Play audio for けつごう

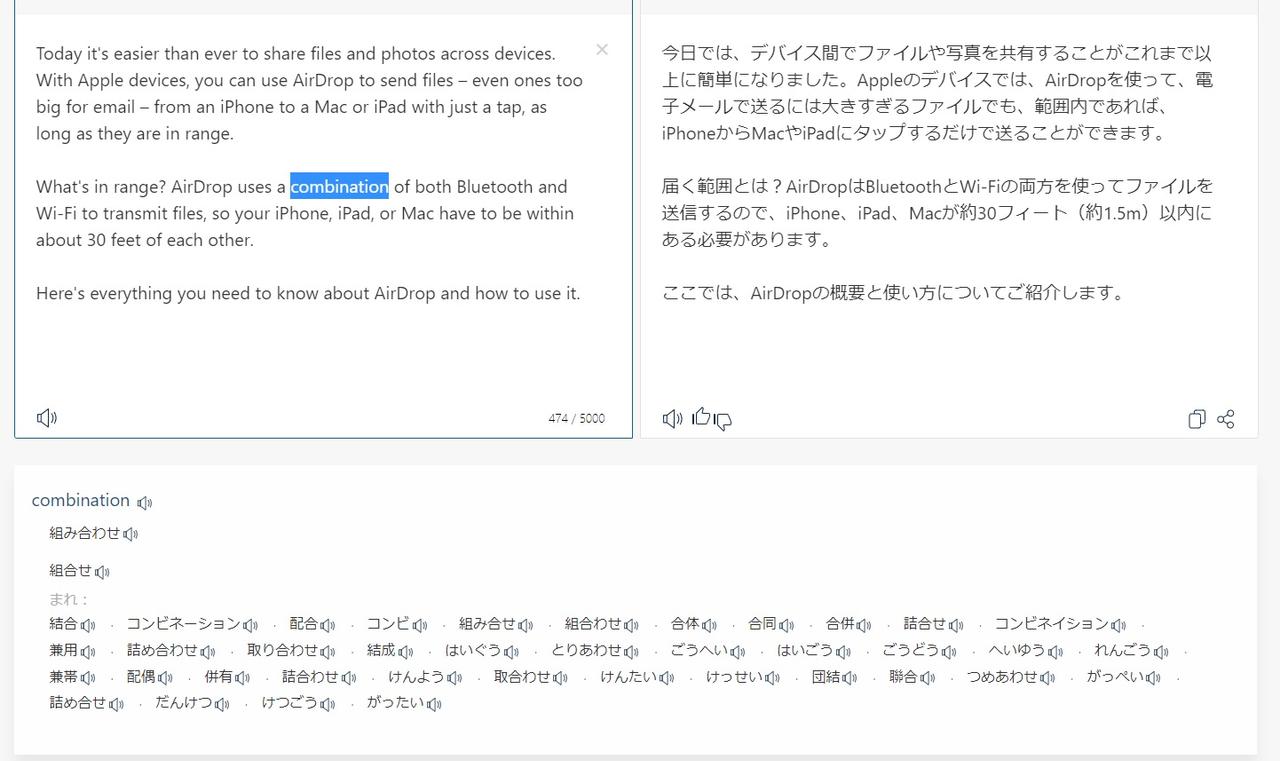coord(328,704)
